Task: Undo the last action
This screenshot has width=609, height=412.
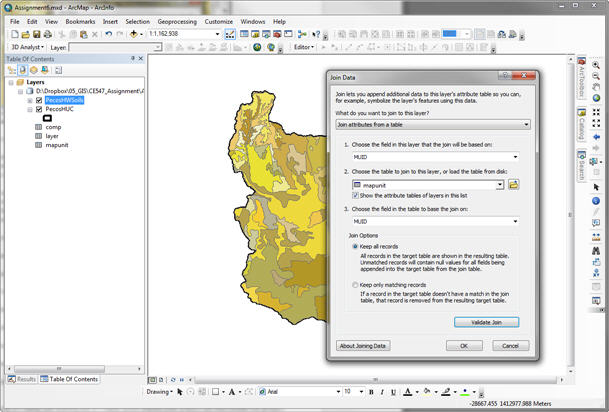Action: point(109,34)
